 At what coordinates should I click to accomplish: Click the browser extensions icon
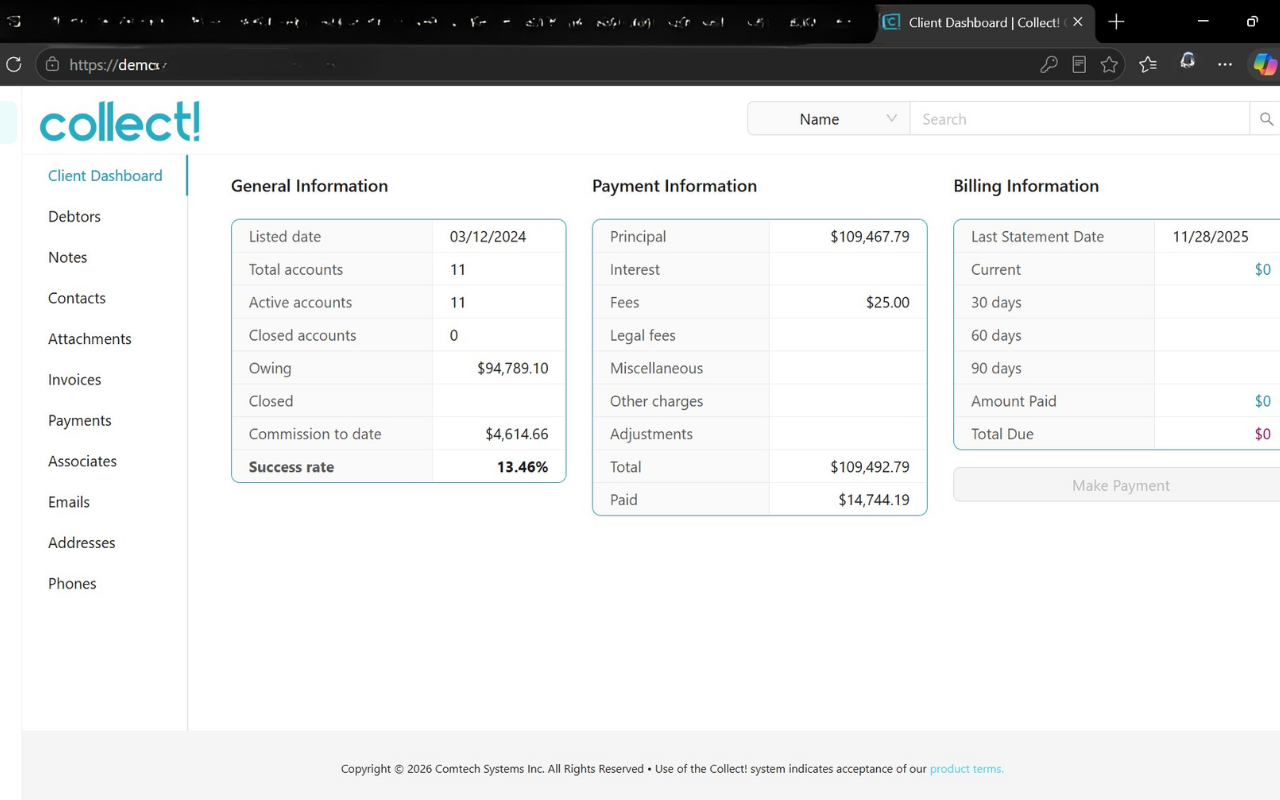point(1187,62)
